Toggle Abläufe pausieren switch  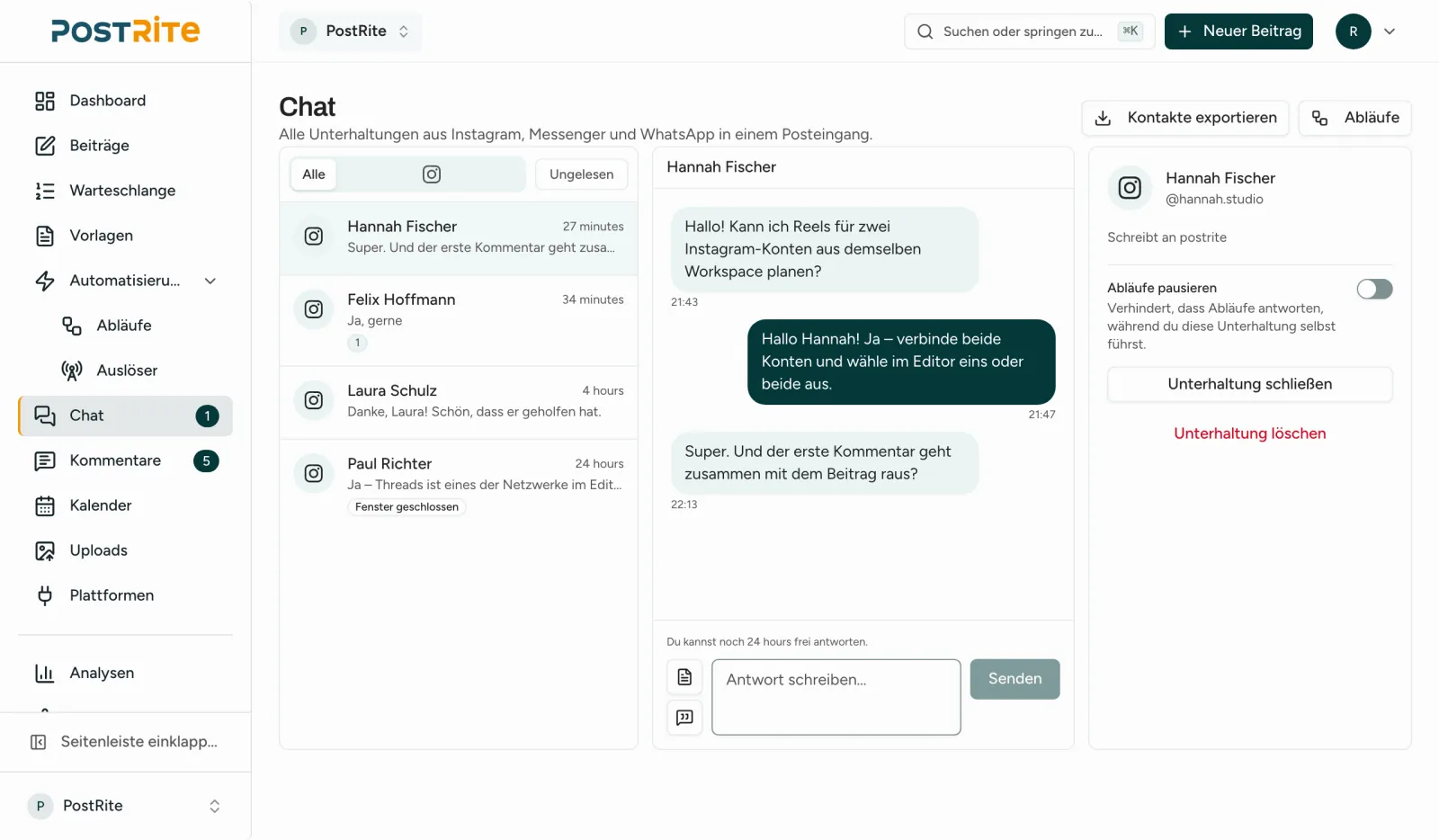tap(1374, 289)
